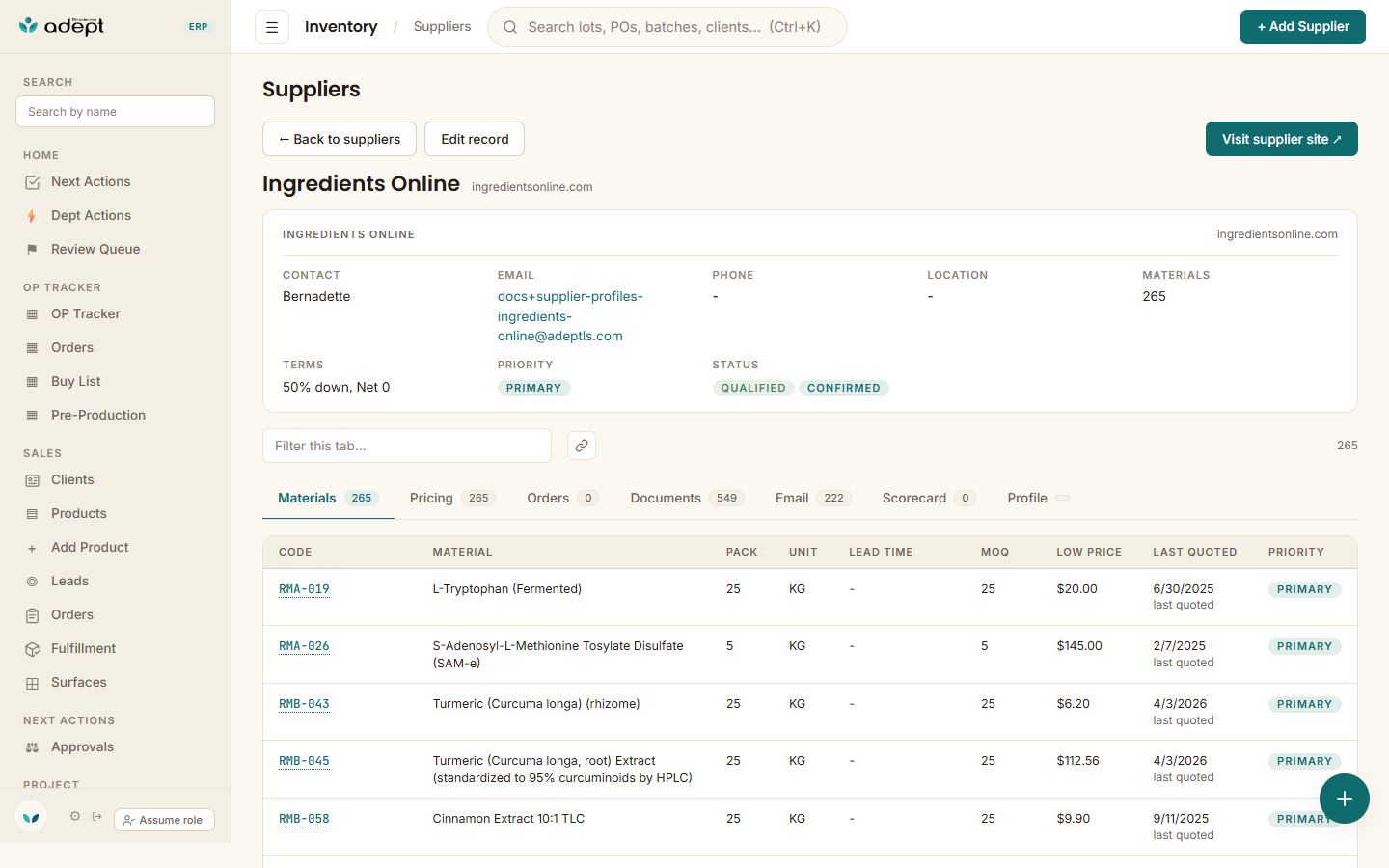Click the Dept Actions lightning icon

(x=32, y=216)
